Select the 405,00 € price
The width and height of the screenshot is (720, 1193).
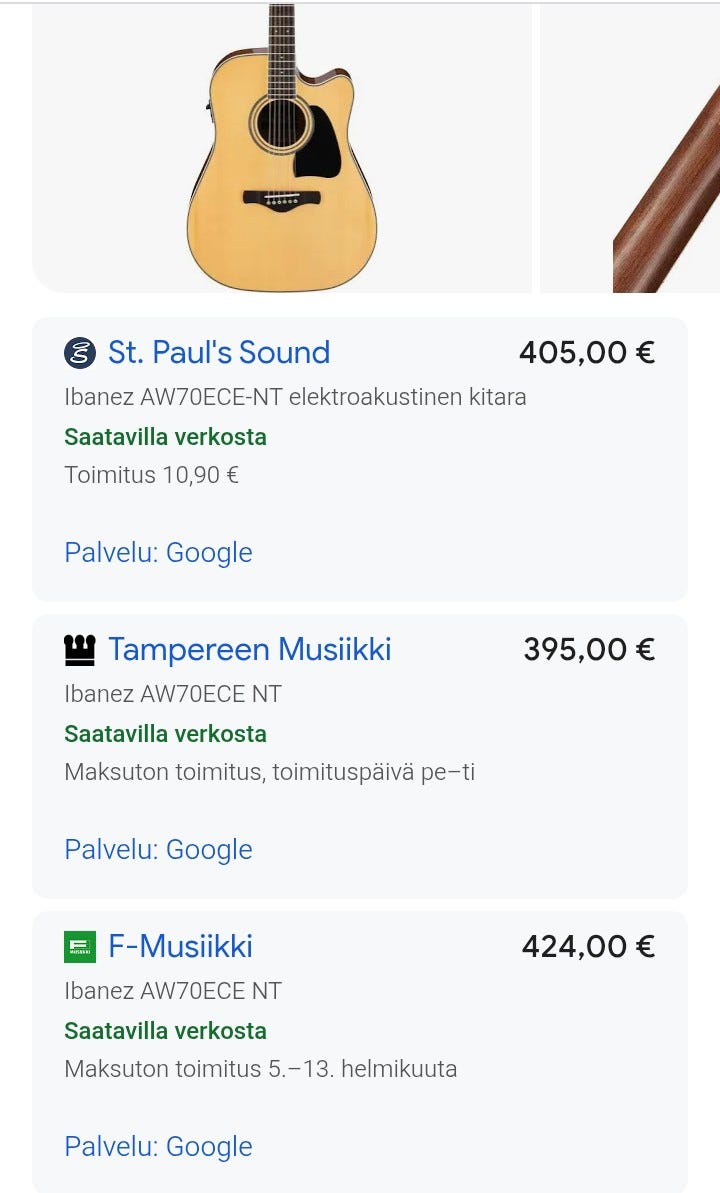[587, 352]
